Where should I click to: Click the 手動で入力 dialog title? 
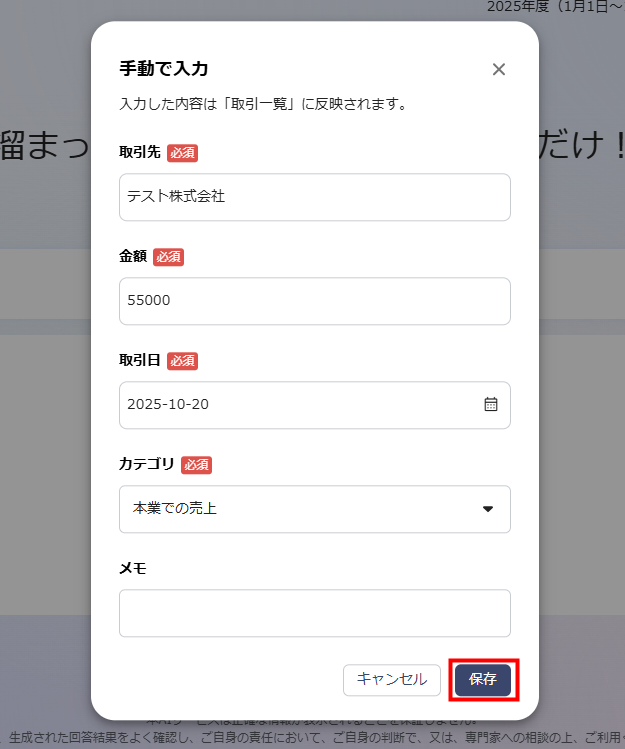point(164,69)
